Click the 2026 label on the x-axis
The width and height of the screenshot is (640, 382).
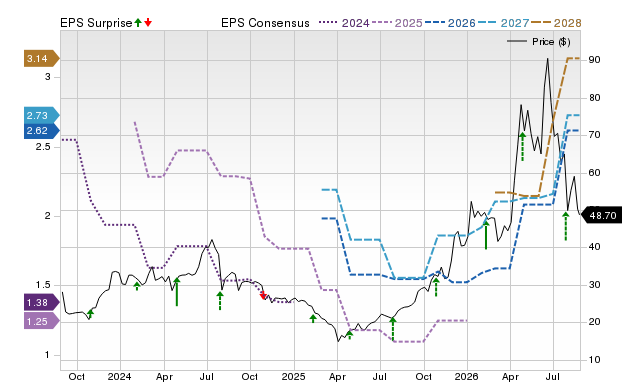[x=467, y=376]
